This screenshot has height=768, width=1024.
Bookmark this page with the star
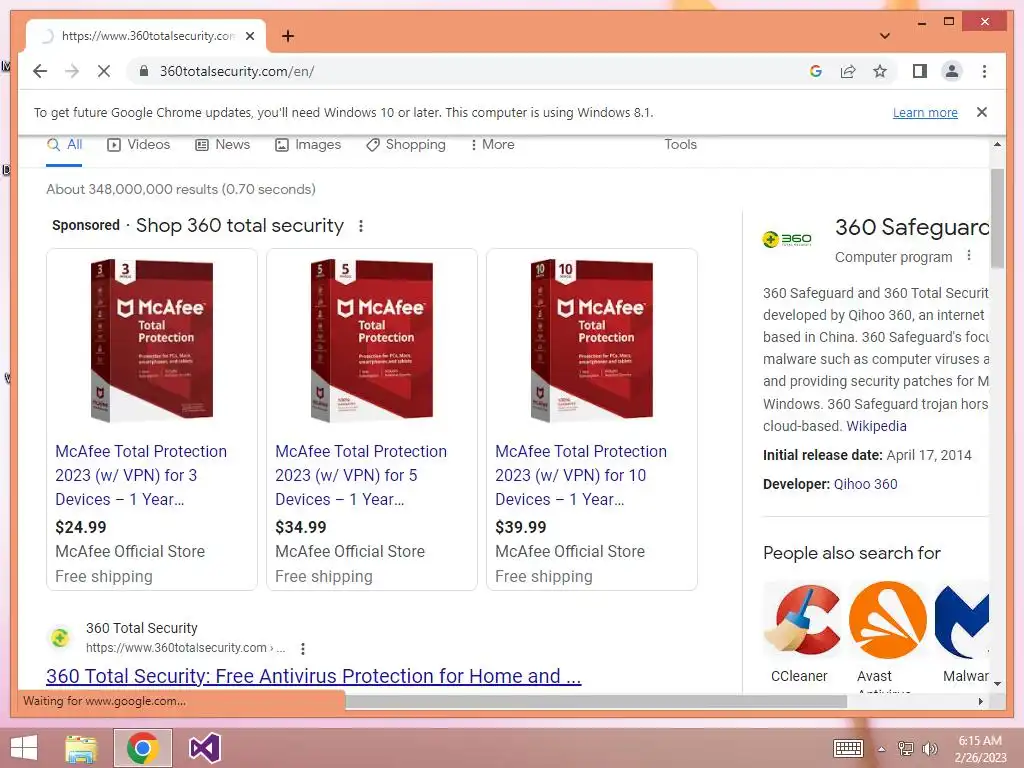pyautogui.click(x=880, y=71)
